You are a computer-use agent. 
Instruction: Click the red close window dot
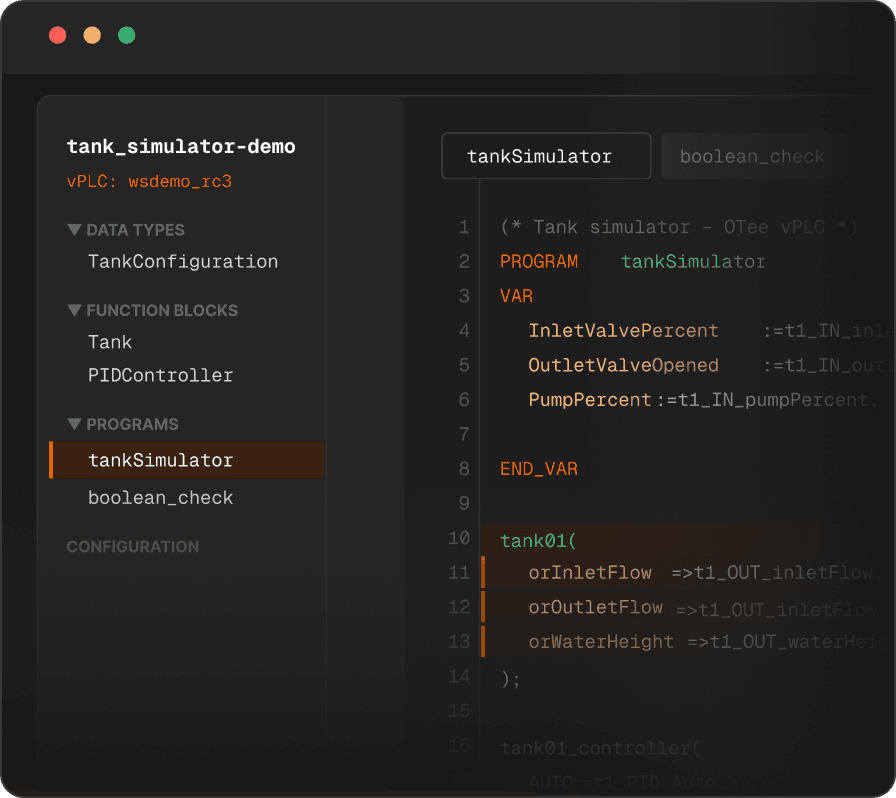click(58, 35)
